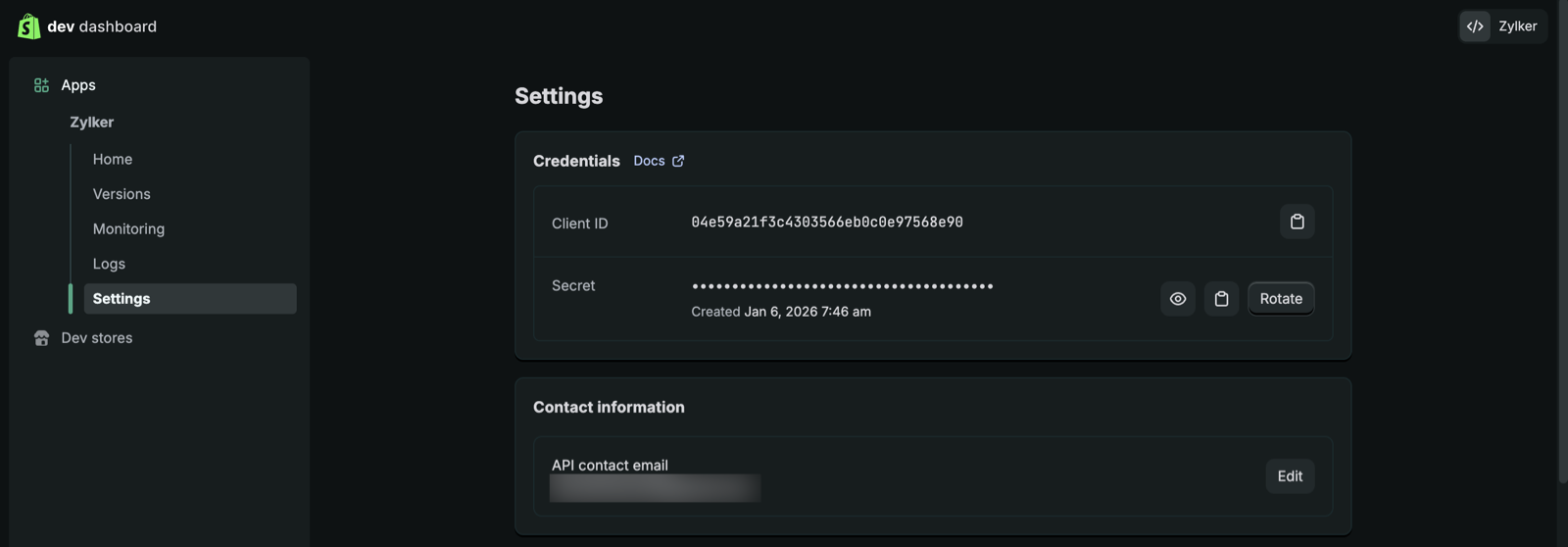The width and height of the screenshot is (1568, 547).
Task: Rotate the client secret
Action: (x=1280, y=299)
